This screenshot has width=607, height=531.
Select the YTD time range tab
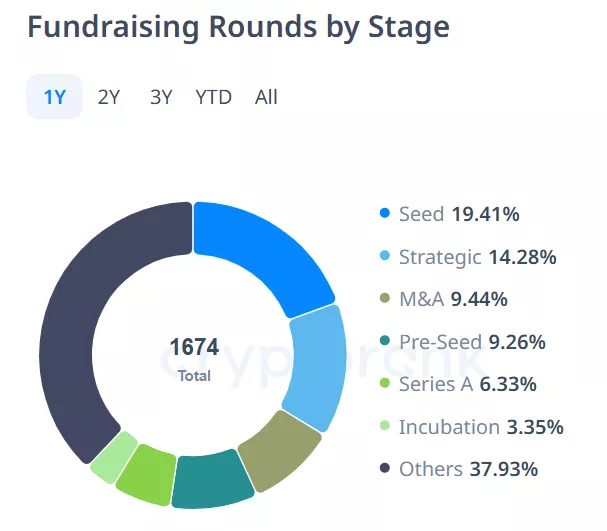pyautogui.click(x=213, y=97)
